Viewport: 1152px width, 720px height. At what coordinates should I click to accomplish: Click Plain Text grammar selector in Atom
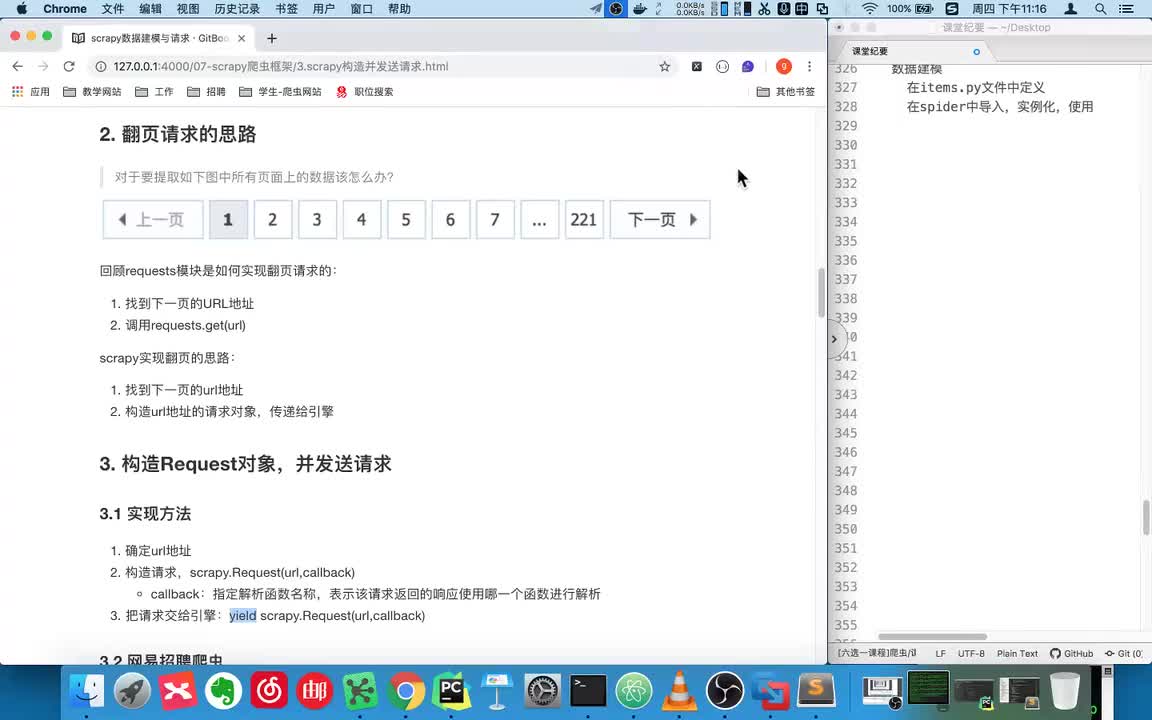[1017, 653]
